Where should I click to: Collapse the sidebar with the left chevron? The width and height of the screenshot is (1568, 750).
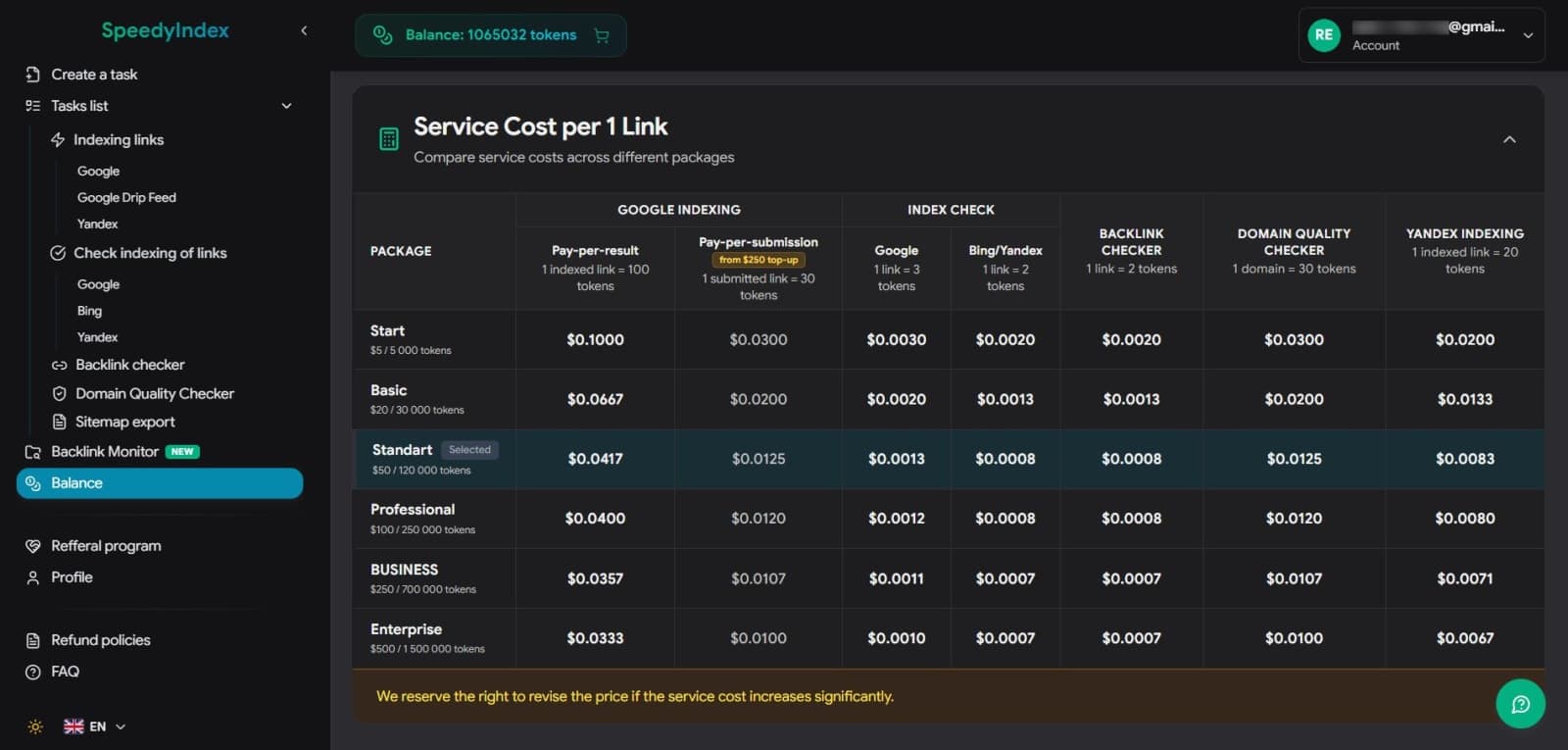click(x=304, y=30)
